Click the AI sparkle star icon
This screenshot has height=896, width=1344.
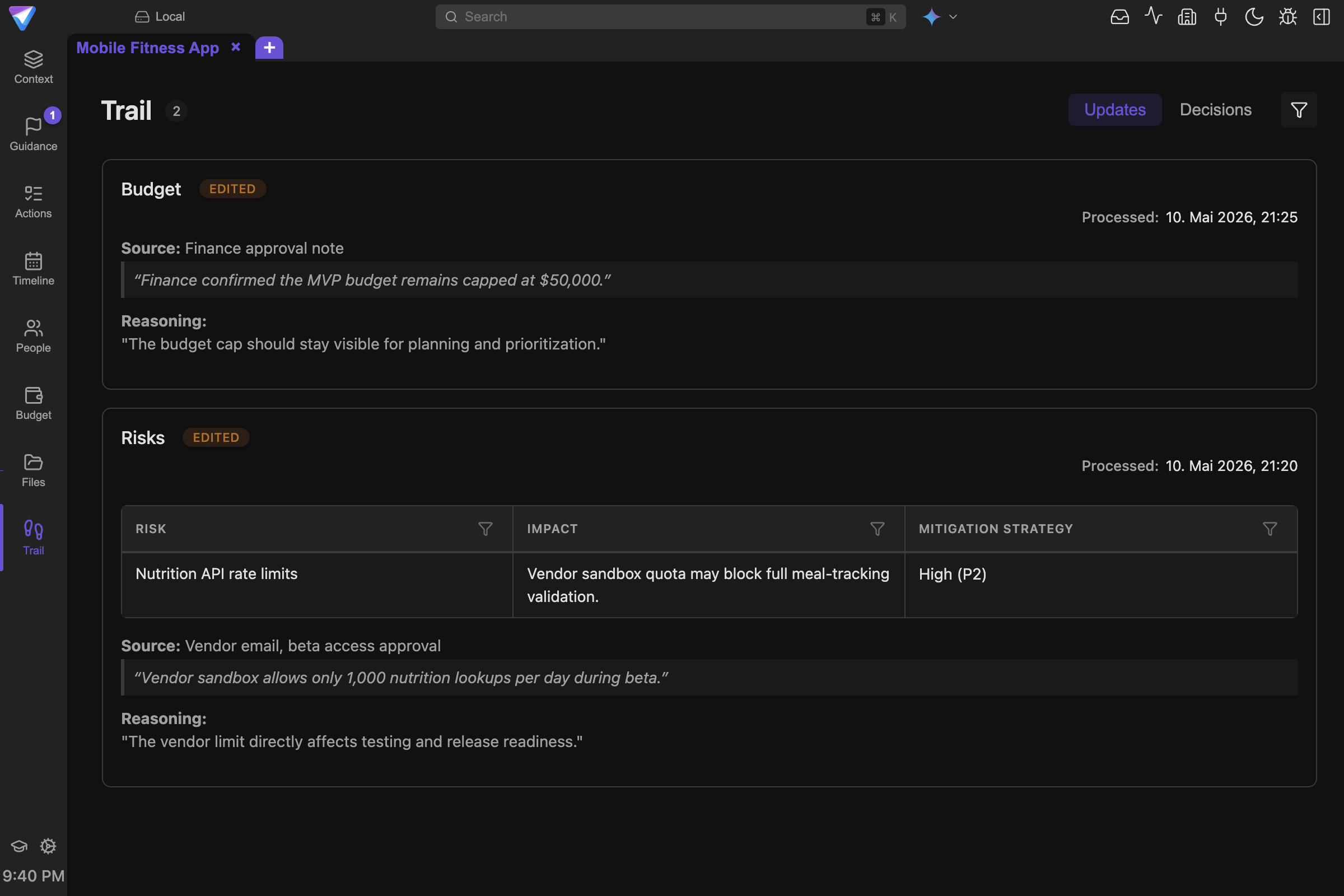931,17
